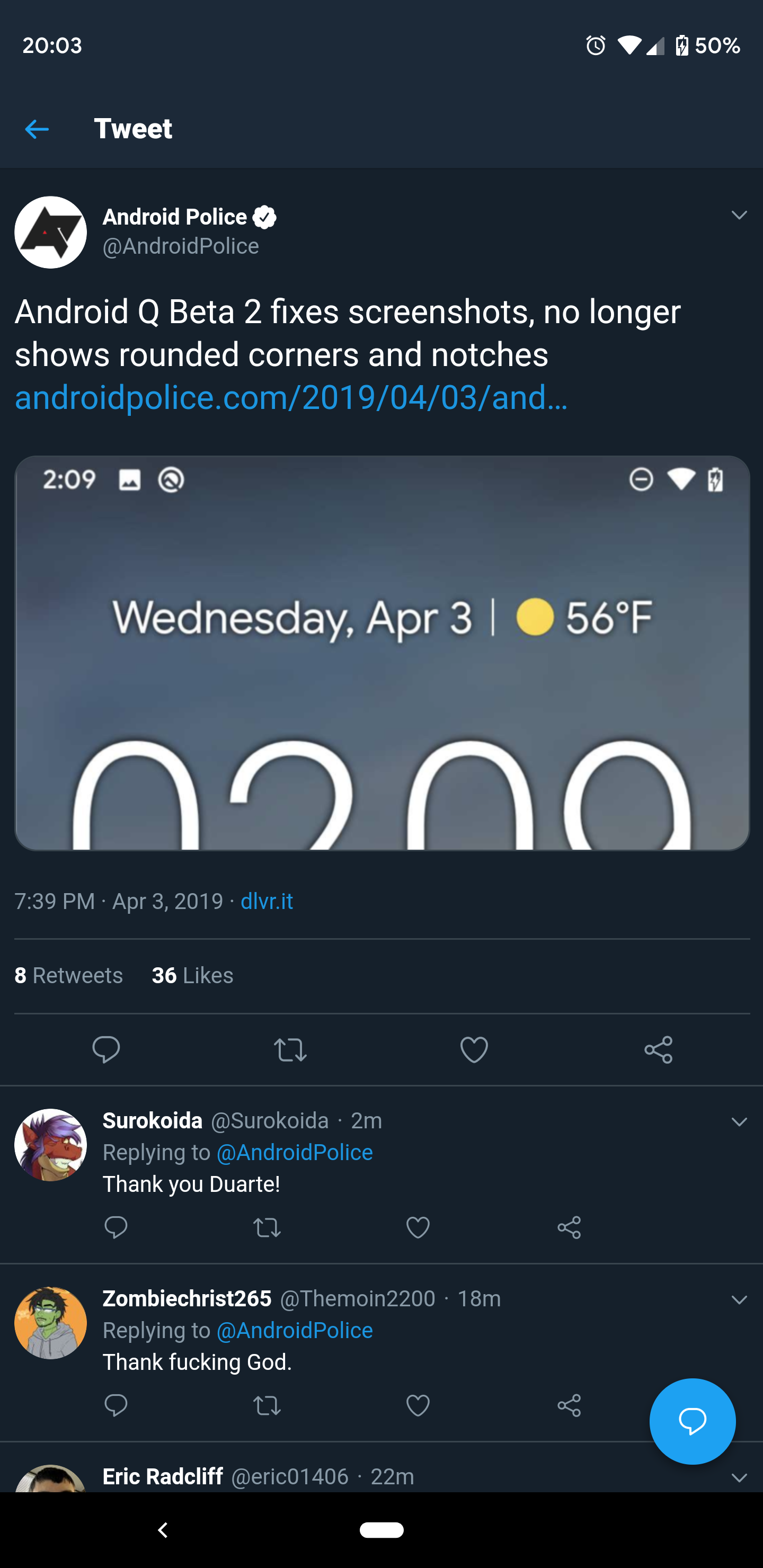The width and height of the screenshot is (763, 1568).
Task: Open the androidpolice.com article link
Action: (291, 397)
